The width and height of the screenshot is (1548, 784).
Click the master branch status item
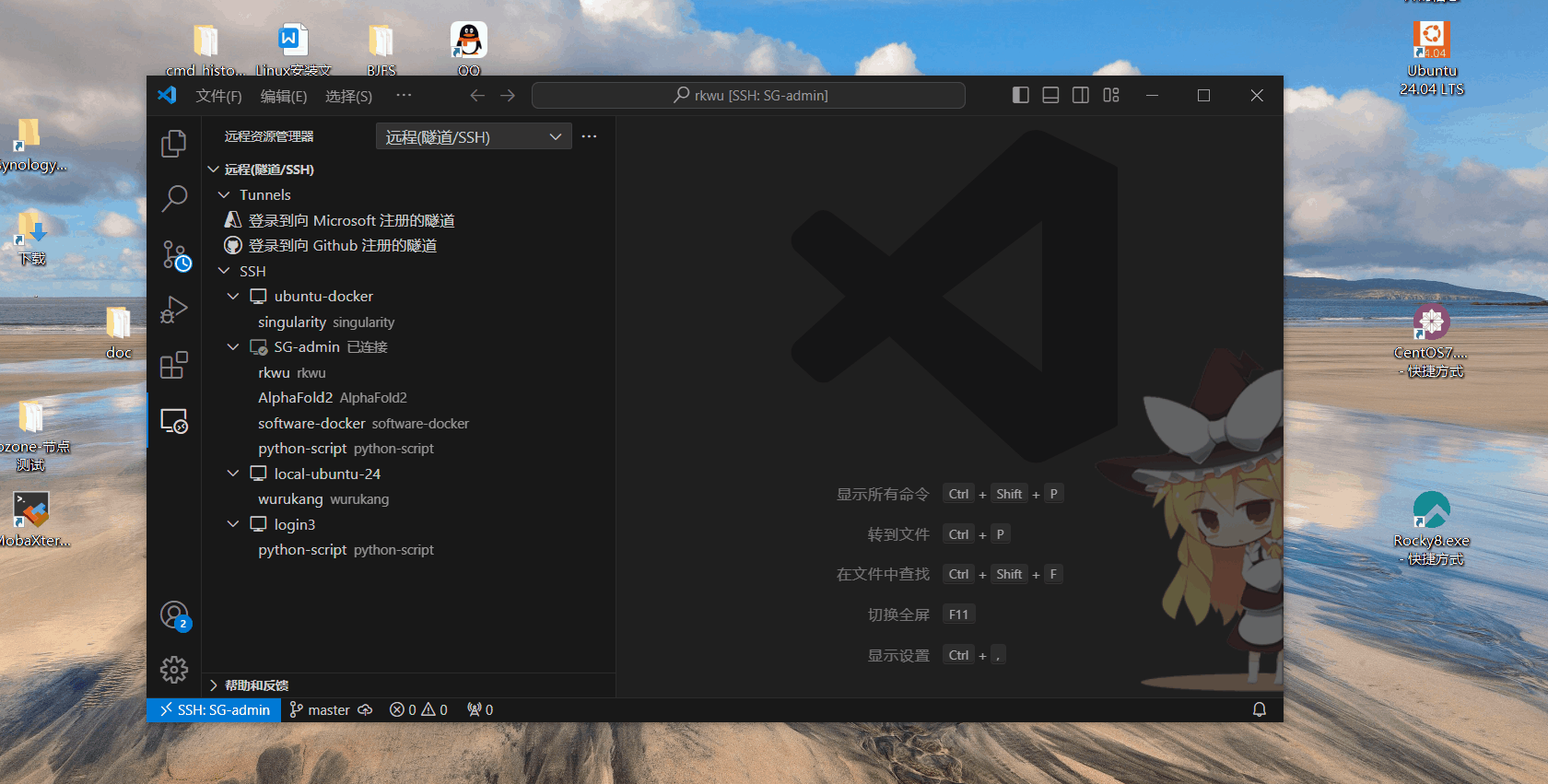(320, 709)
